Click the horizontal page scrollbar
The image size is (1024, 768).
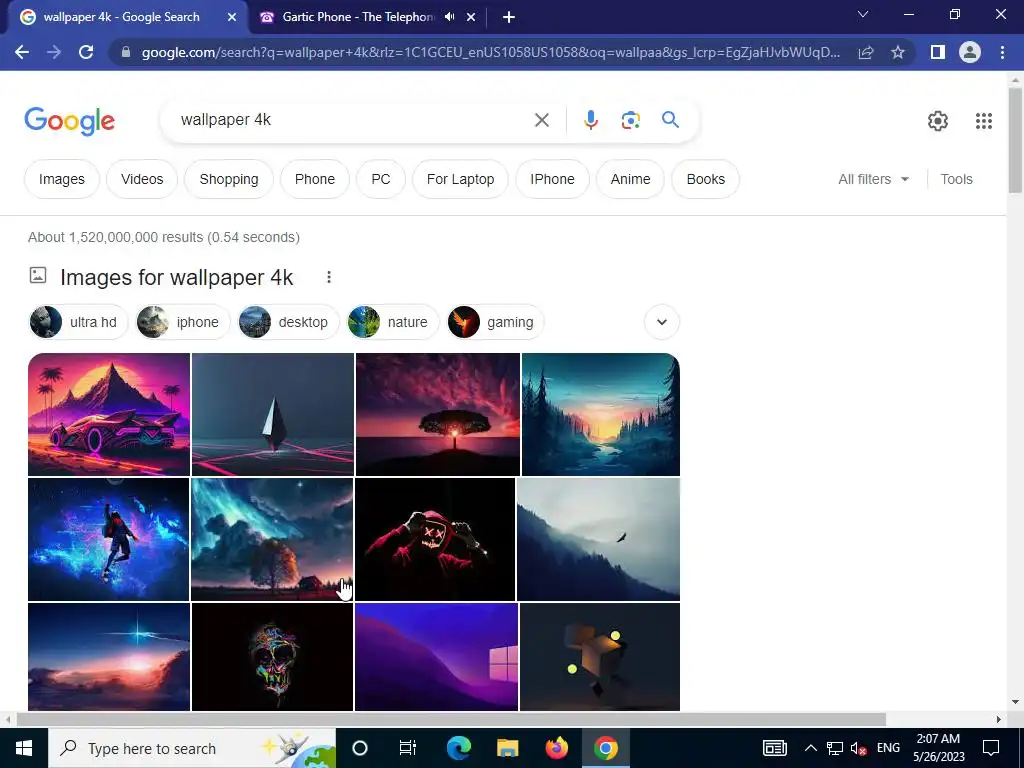point(451,719)
